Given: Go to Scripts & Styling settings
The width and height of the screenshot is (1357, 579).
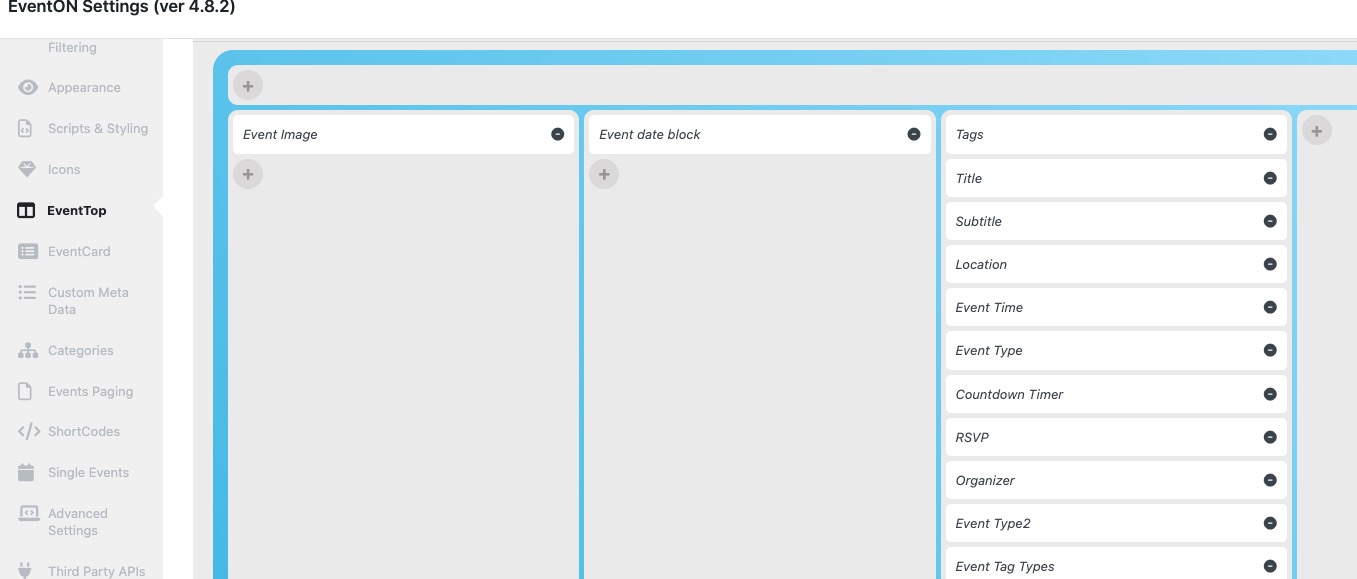Looking at the screenshot, I should 98,128.
